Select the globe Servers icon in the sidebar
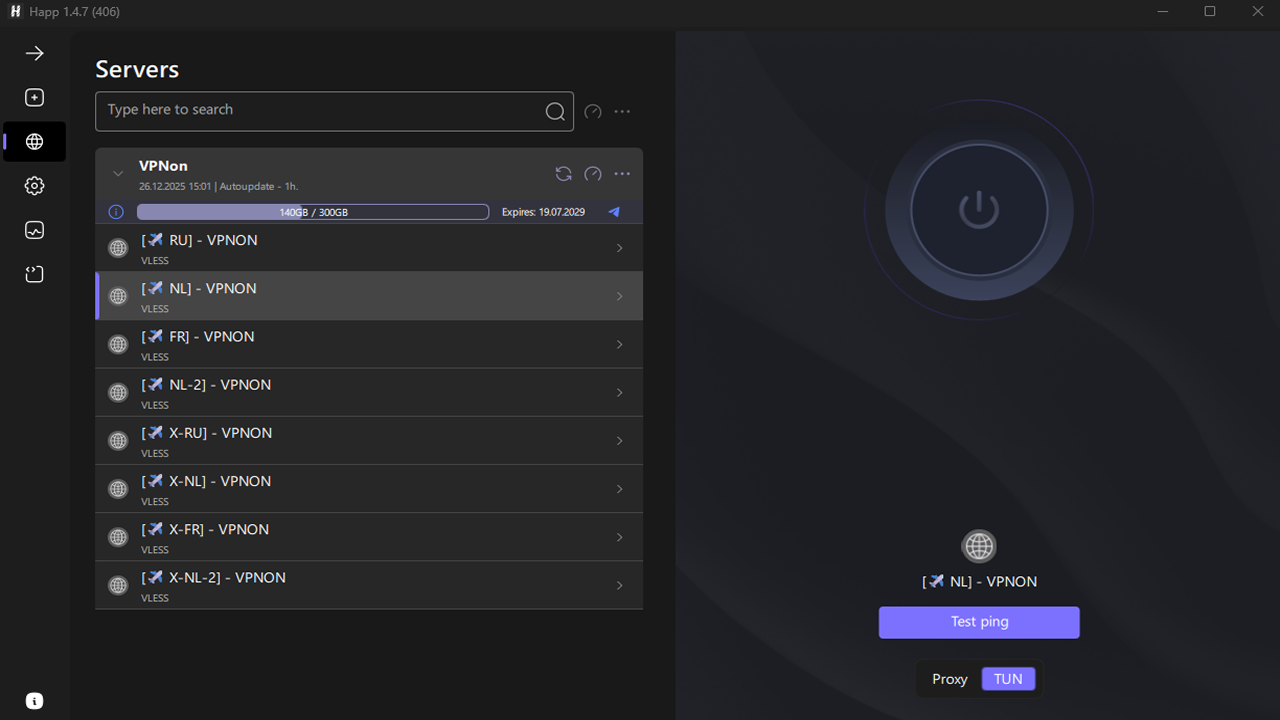1280x720 pixels. pos(34,141)
